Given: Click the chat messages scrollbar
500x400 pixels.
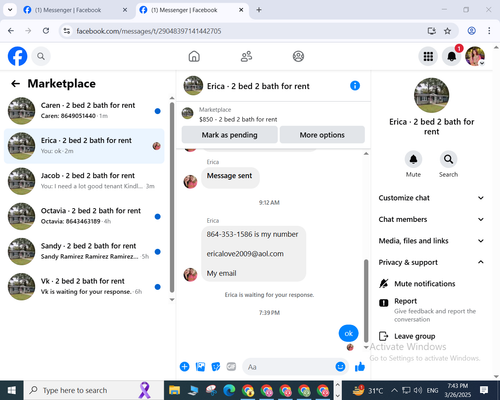Looking at the screenshot, I should point(366,300).
